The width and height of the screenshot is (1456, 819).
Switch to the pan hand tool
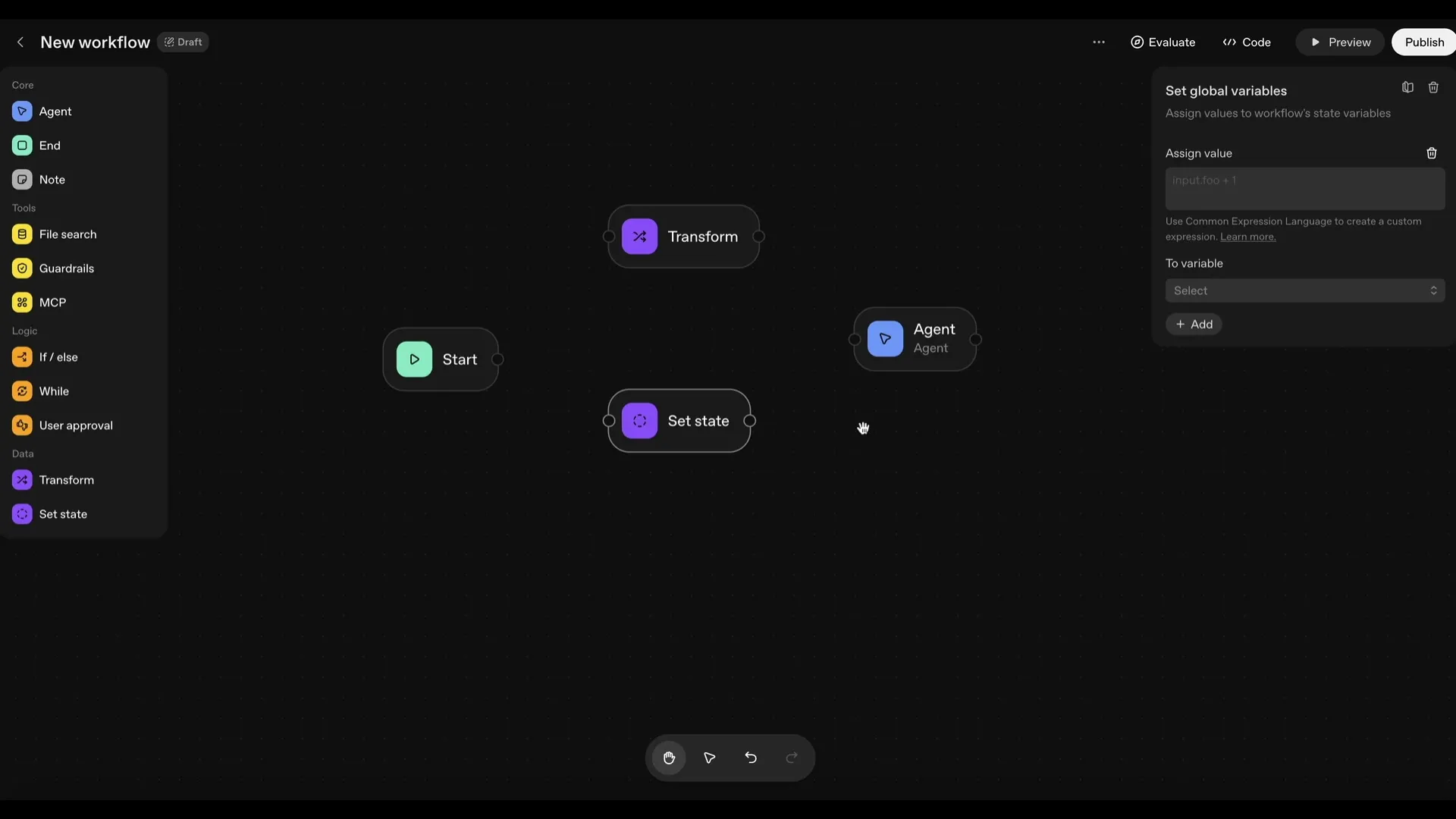(x=668, y=758)
